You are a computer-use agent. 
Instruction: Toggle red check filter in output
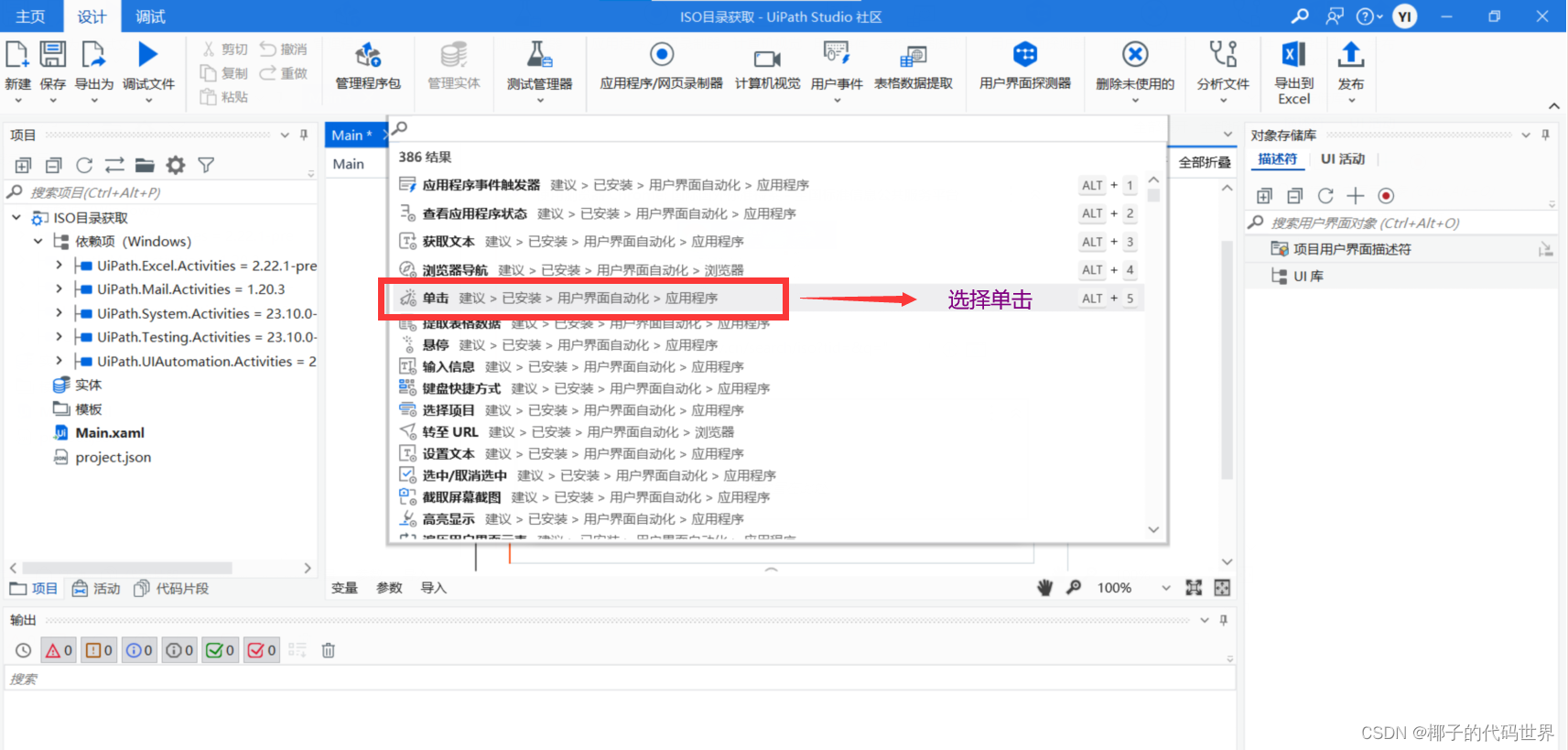click(261, 650)
